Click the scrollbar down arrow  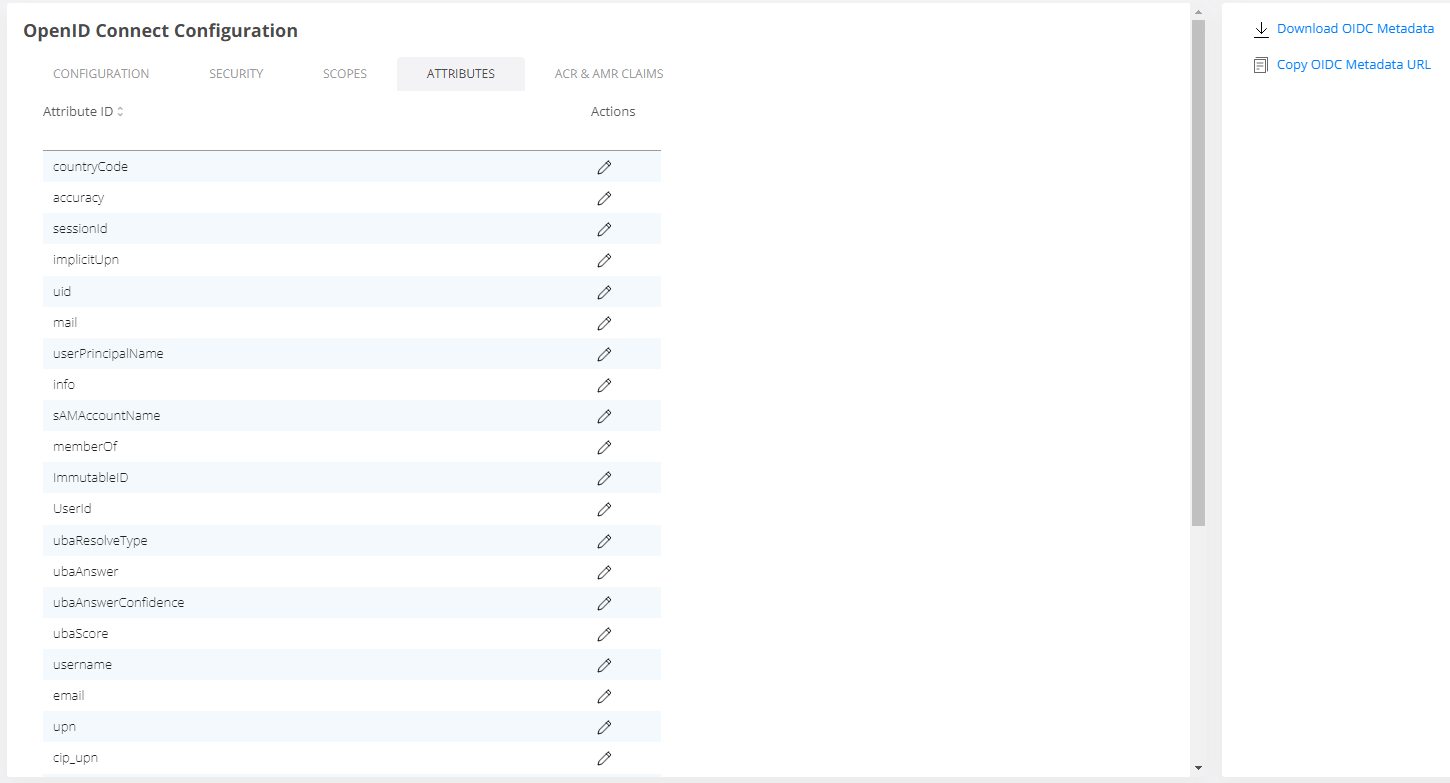click(1198, 768)
